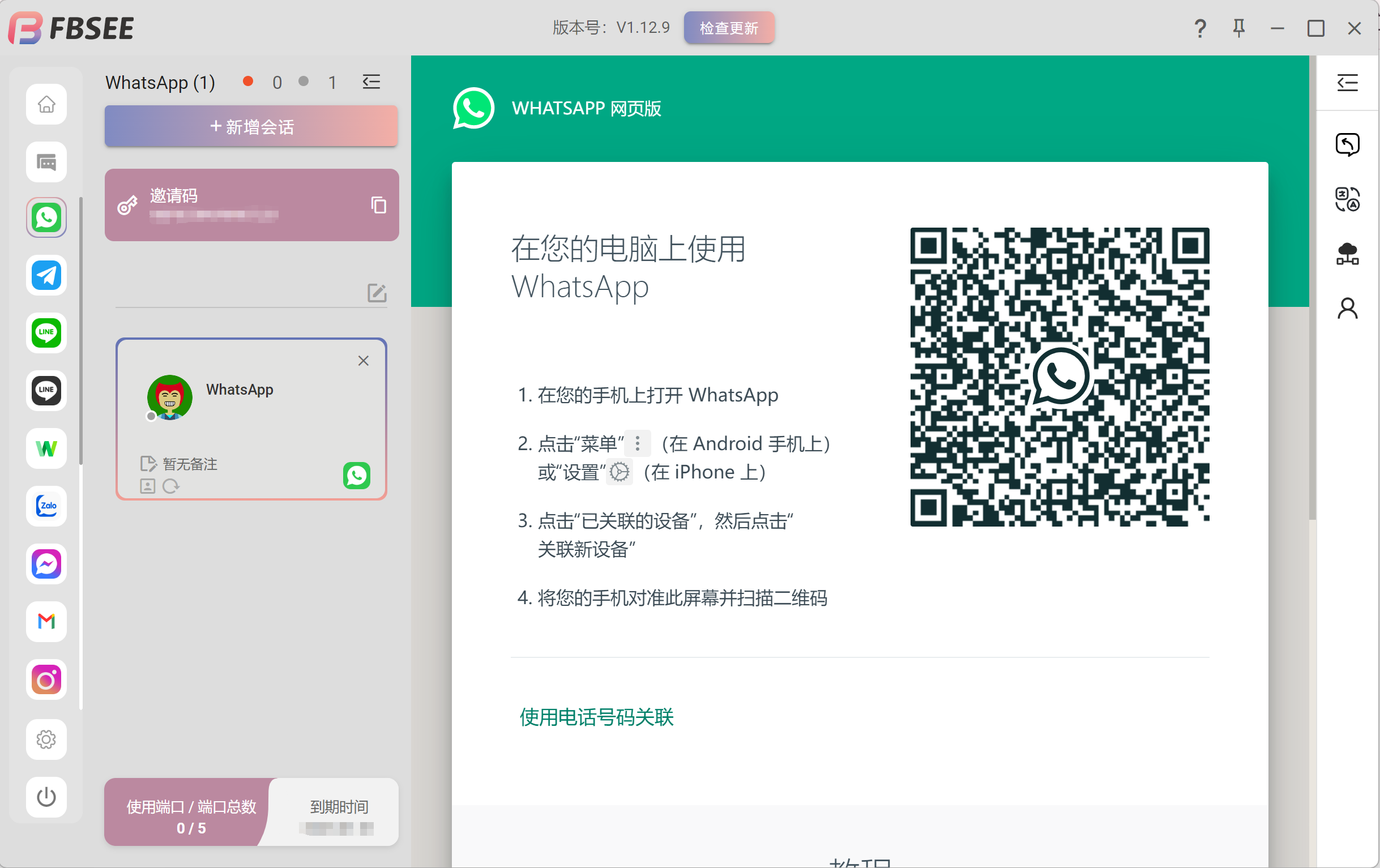Click the power logout icon
The height and width of the screenshot is (868, 1380).
coord(46,797)
